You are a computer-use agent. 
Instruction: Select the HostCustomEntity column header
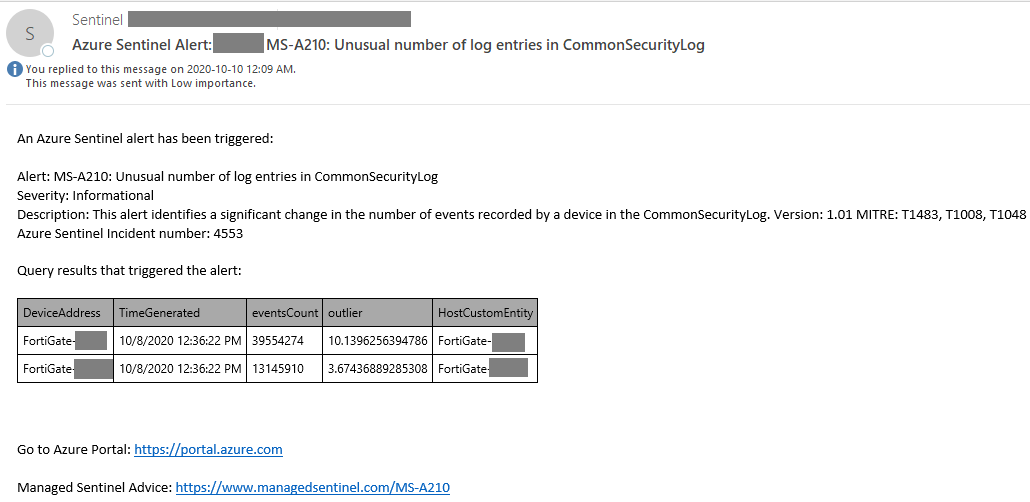[485, 313]
